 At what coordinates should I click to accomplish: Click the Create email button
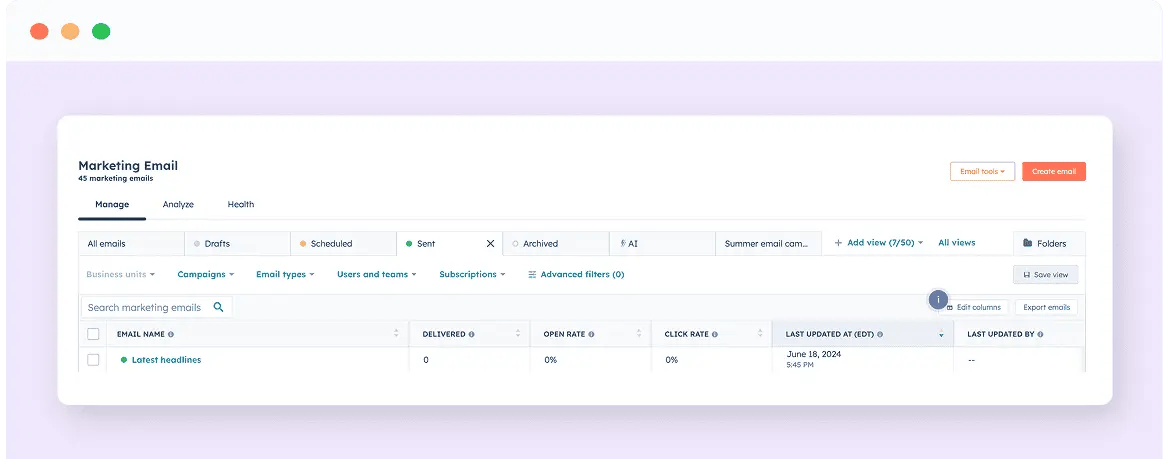[1054, 171]
